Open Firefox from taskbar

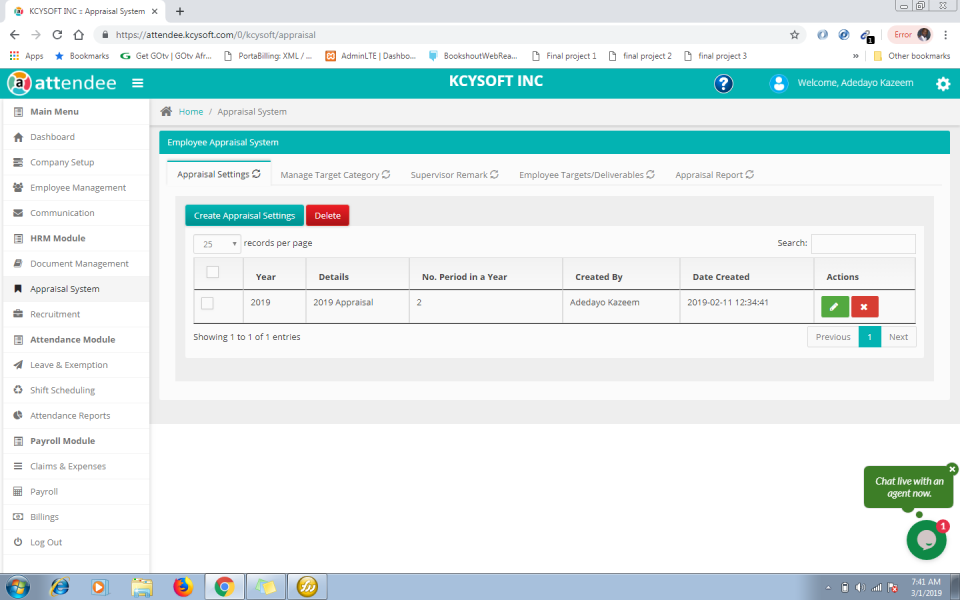182,587
